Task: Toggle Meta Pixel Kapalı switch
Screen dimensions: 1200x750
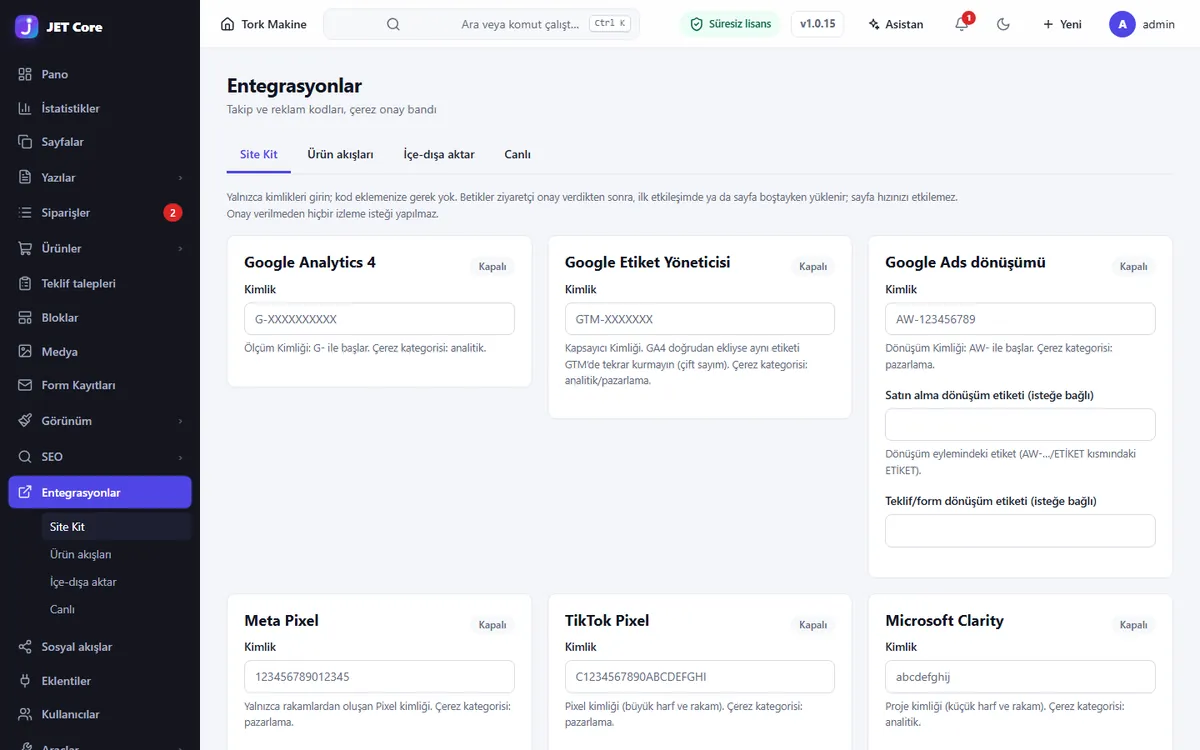Action: [493, 624]
